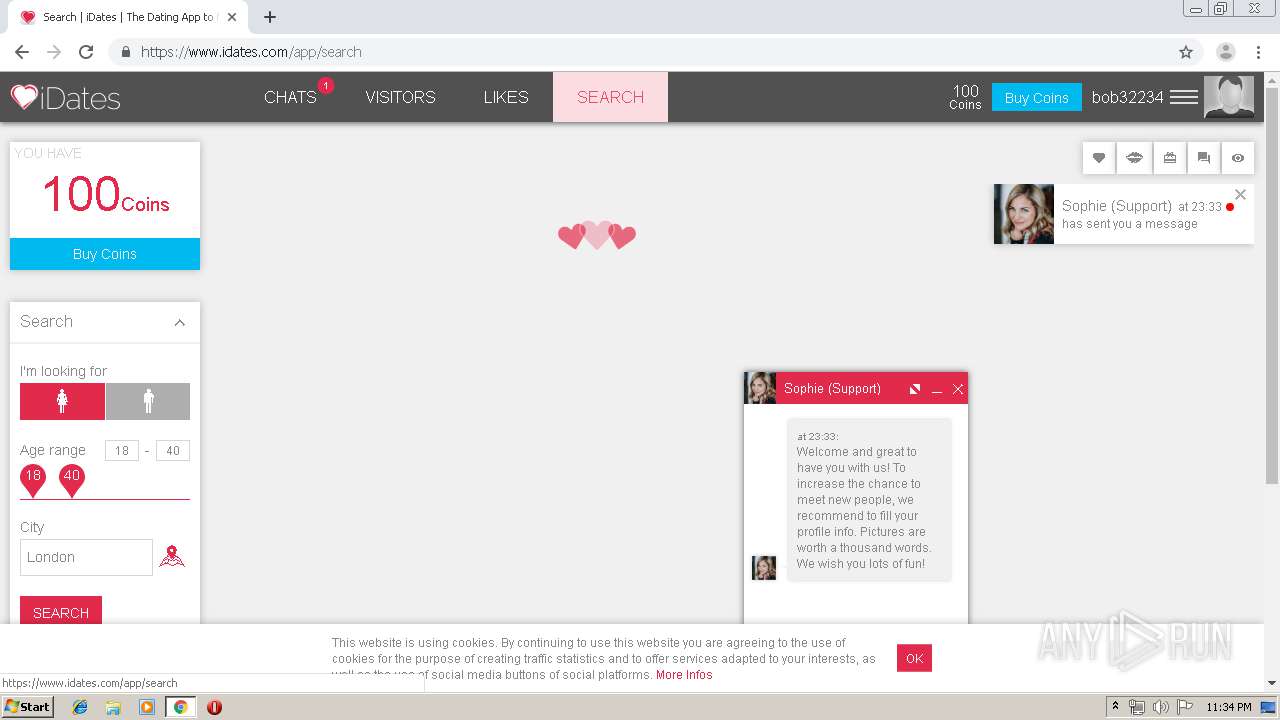Open the likes heart filter icon
The image size is (1280, 720).
click(x=1099, y=158)
